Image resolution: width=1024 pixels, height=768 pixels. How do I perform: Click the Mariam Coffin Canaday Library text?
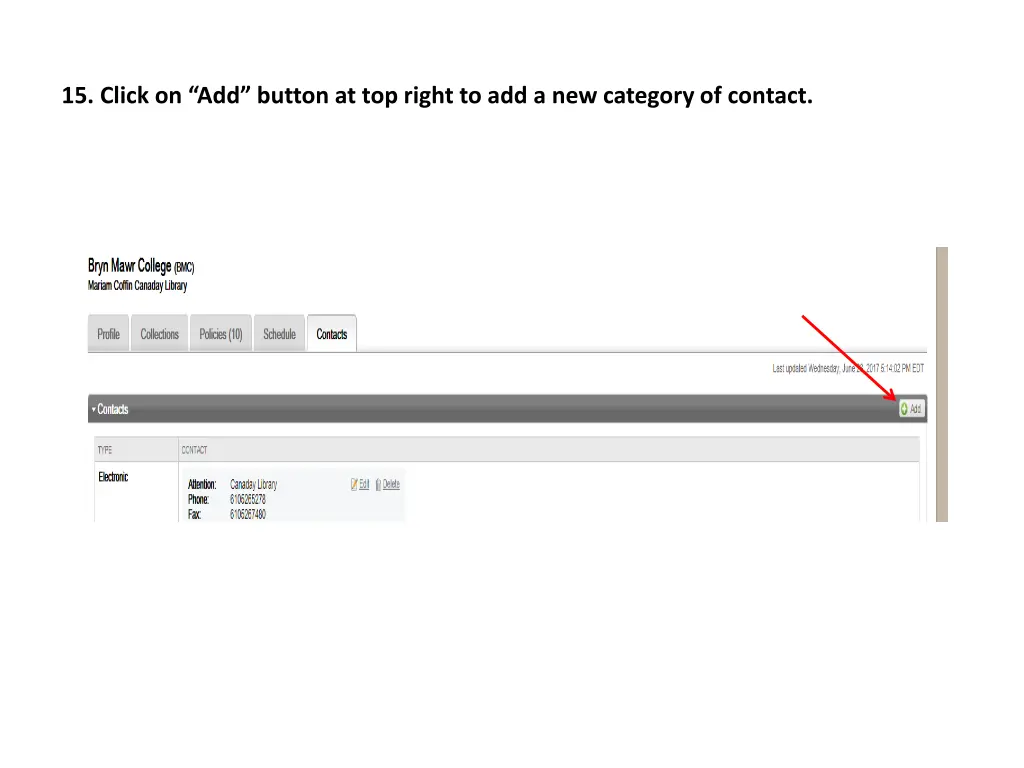point(137,285)
